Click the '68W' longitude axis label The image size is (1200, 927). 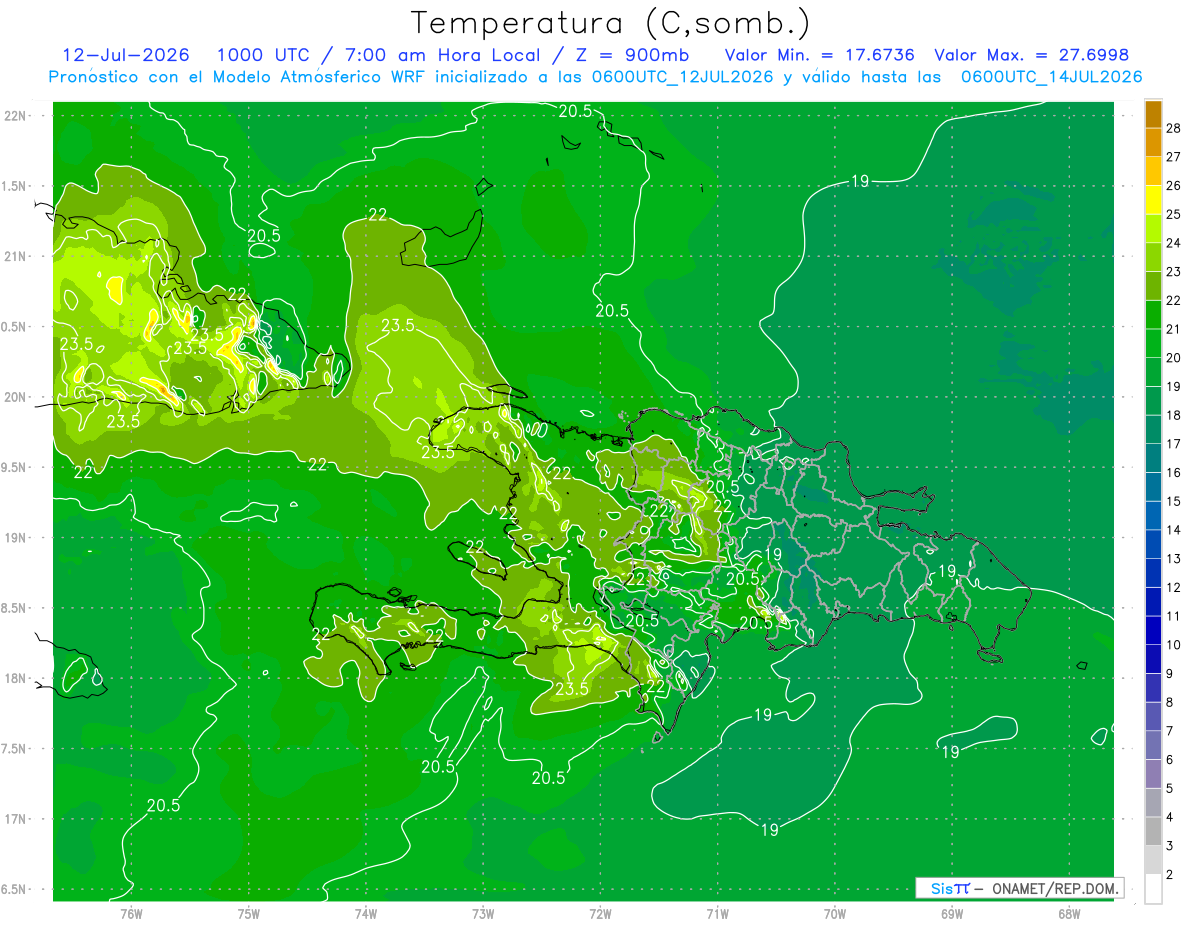1069,913
